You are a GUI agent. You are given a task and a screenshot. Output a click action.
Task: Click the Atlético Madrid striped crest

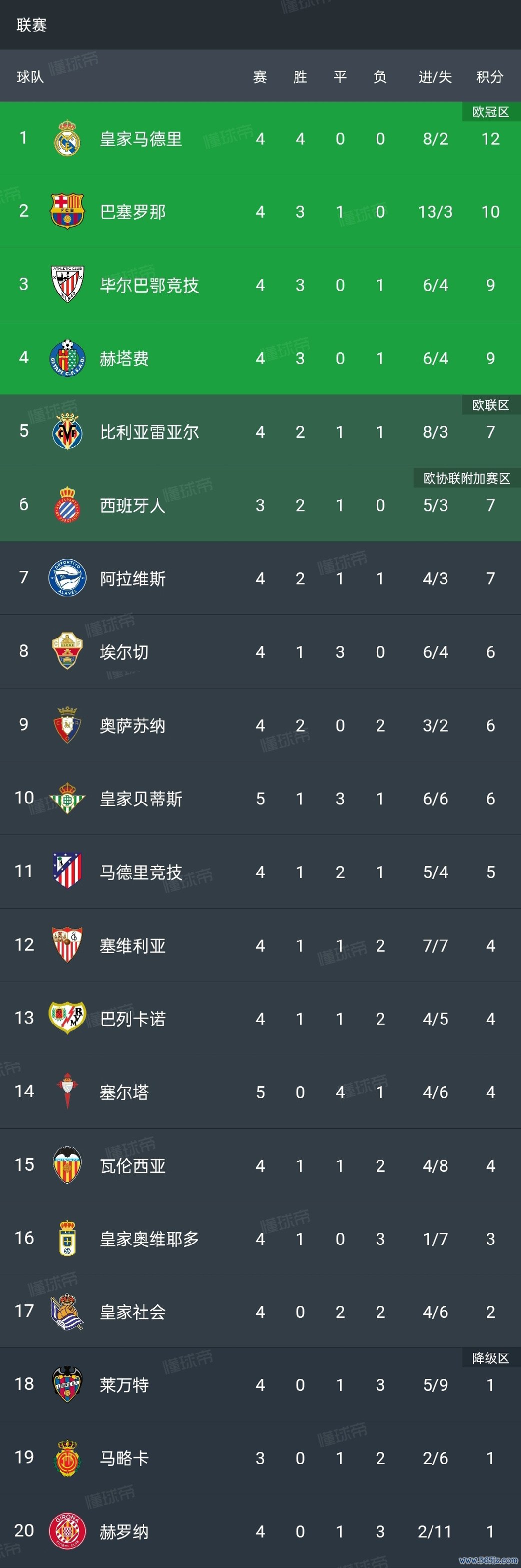pos(67,871)
